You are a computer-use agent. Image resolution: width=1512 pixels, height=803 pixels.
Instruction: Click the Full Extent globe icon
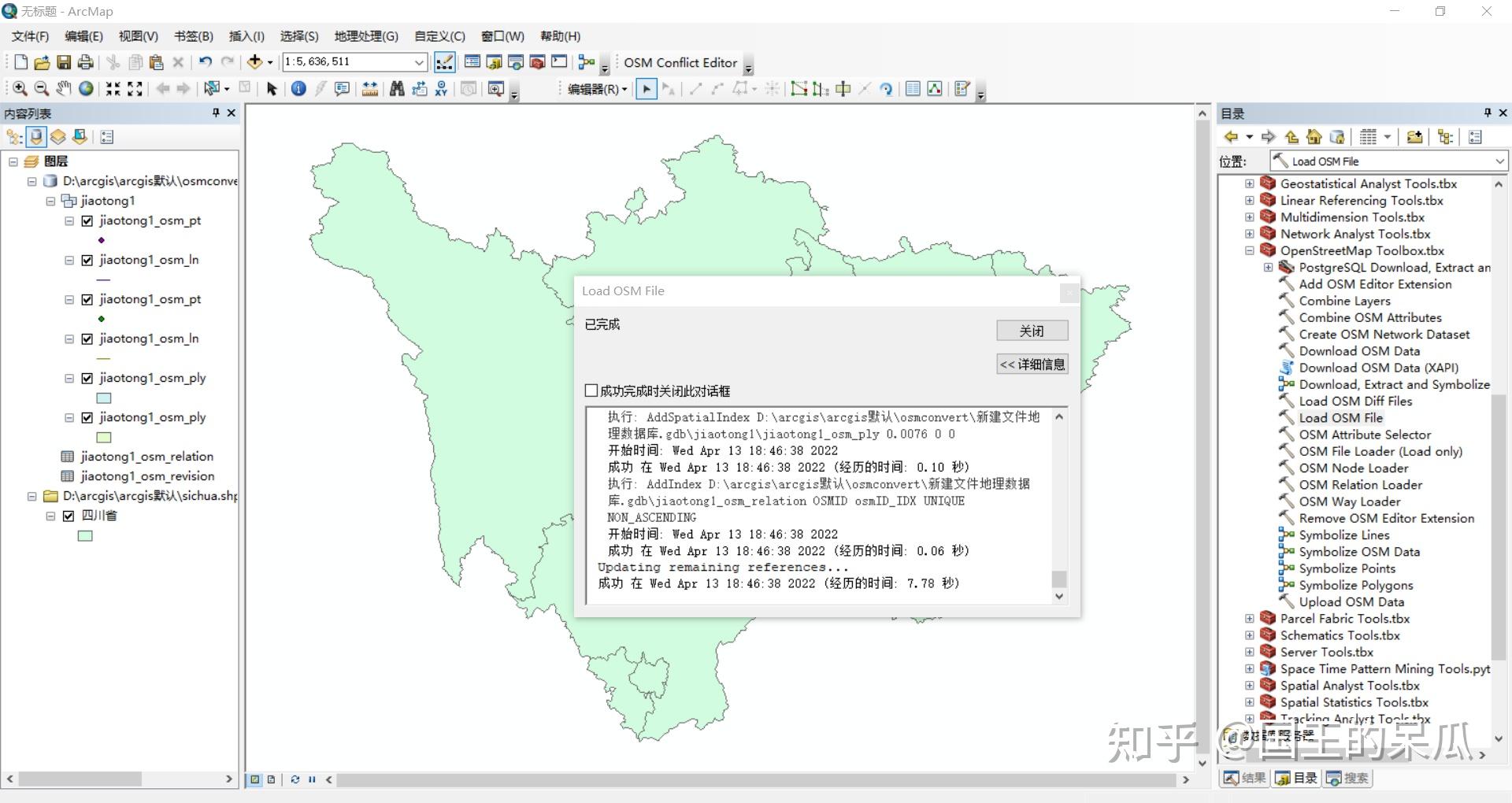pos(86,88)
